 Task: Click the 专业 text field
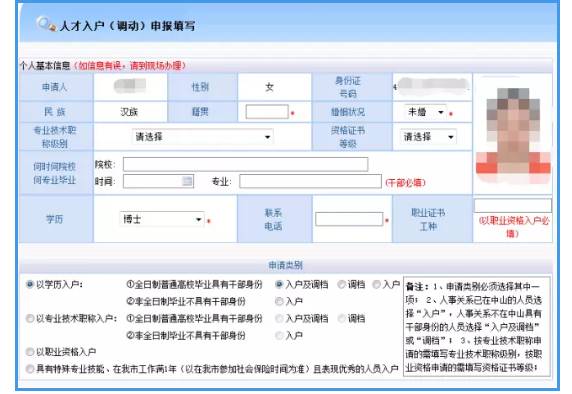click(x=310, y=181)
